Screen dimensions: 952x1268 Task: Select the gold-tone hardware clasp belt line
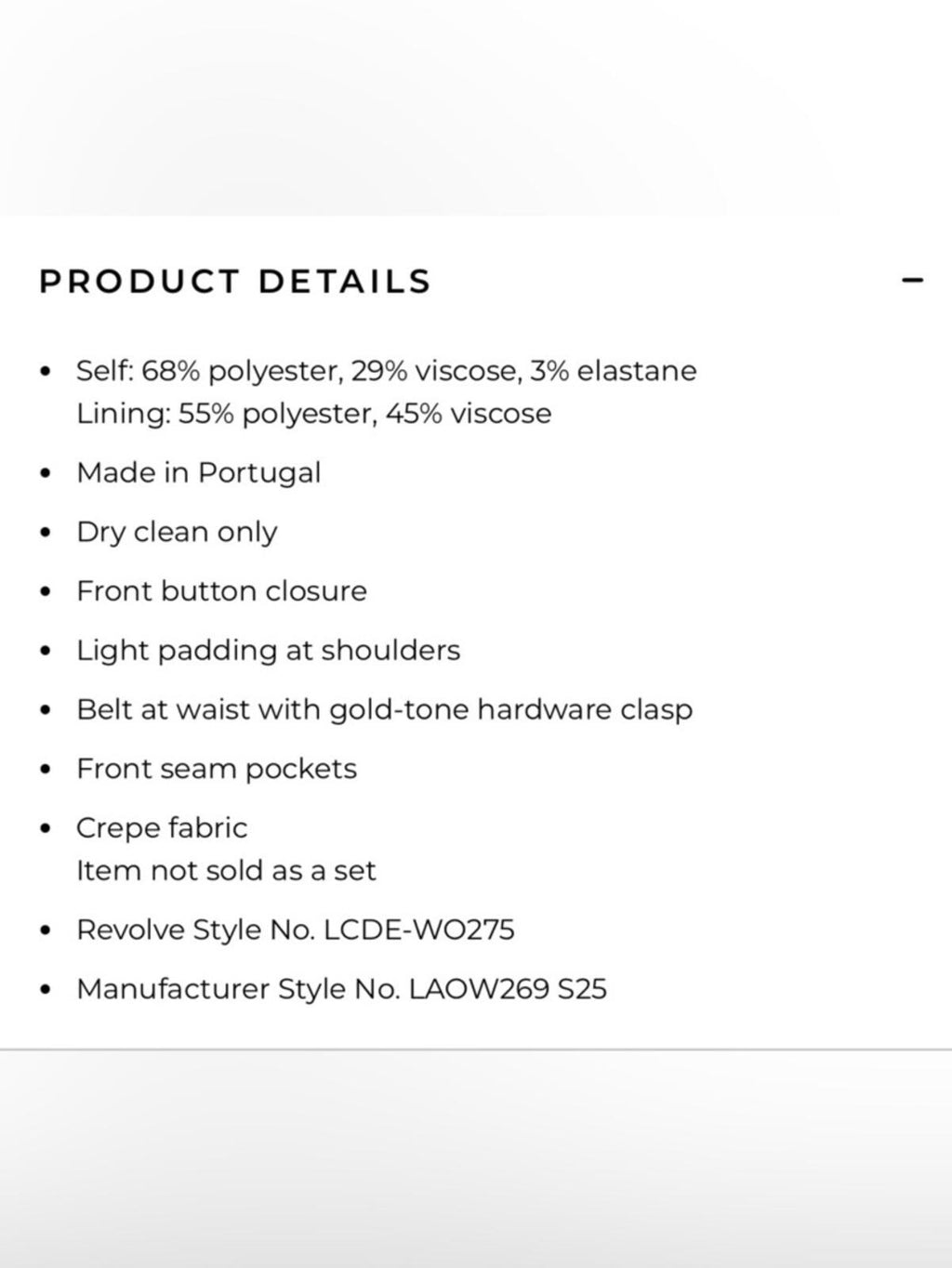pos(385,709)
